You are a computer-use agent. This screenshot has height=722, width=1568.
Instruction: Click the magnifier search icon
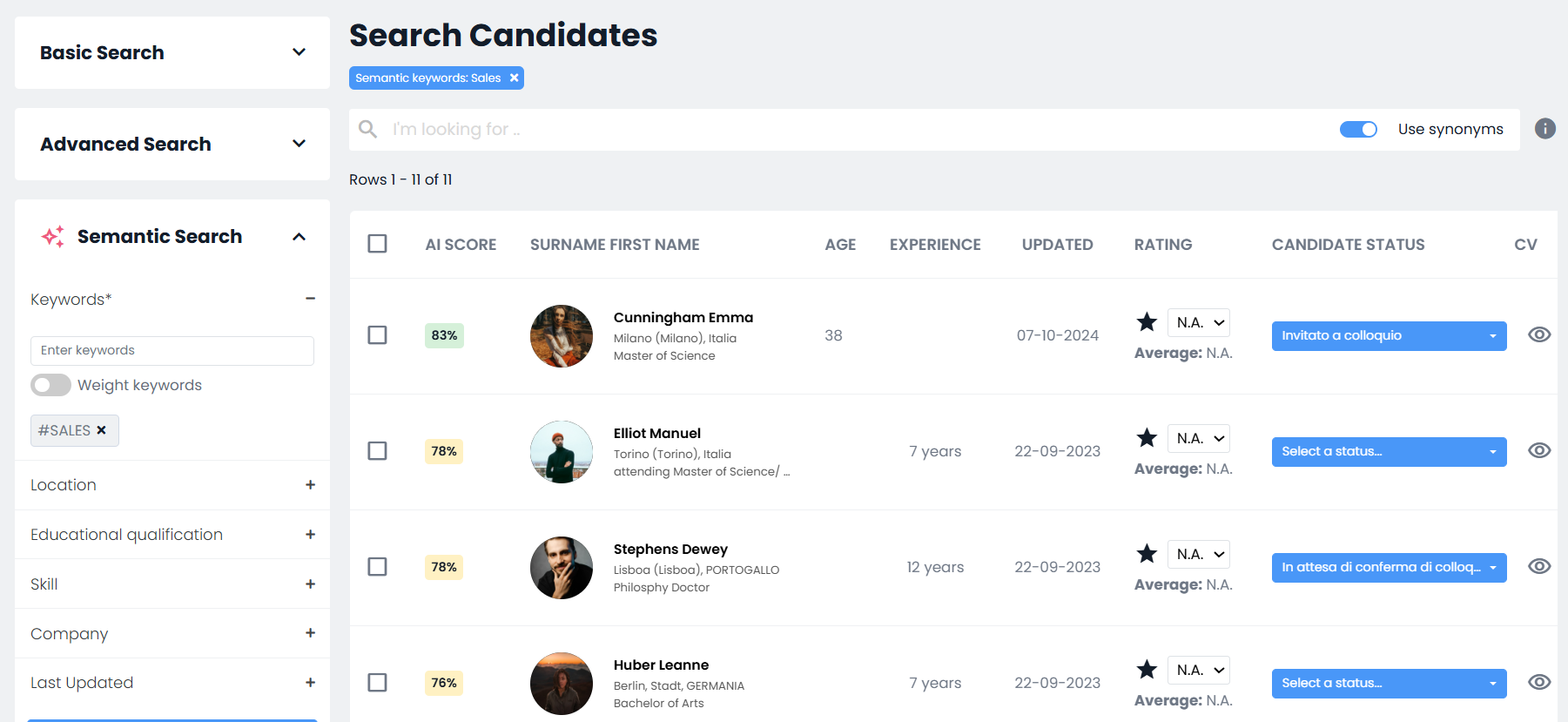[368, 129]
